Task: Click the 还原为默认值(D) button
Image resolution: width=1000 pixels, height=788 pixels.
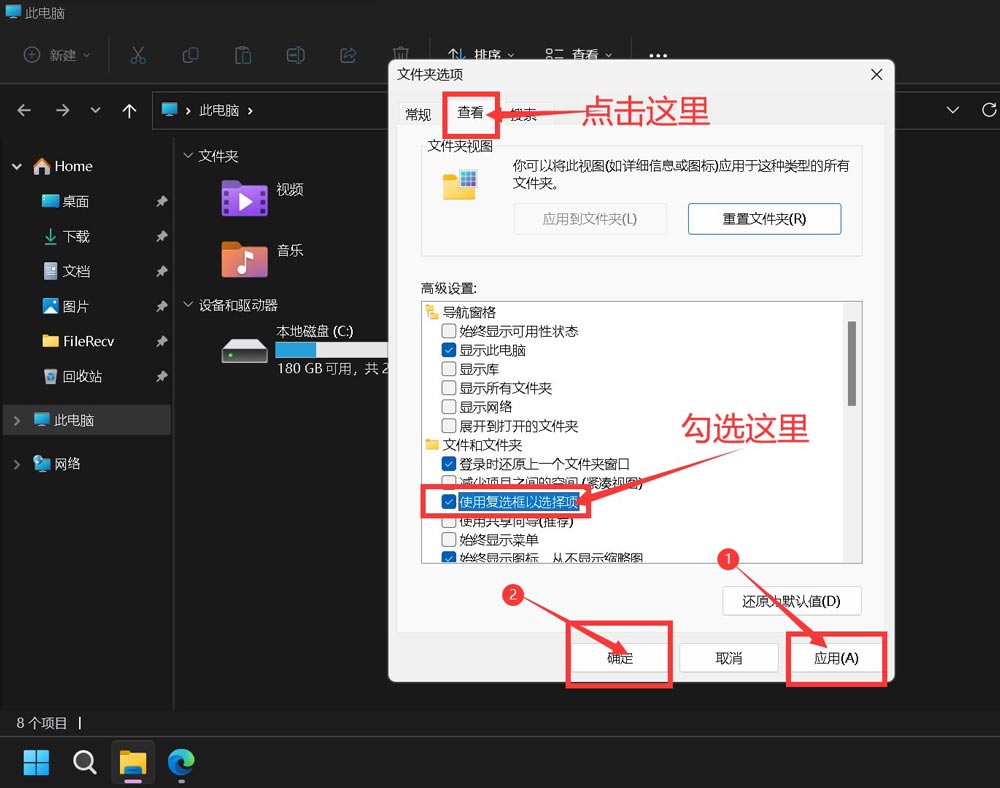Action: (x=791, y=601)
